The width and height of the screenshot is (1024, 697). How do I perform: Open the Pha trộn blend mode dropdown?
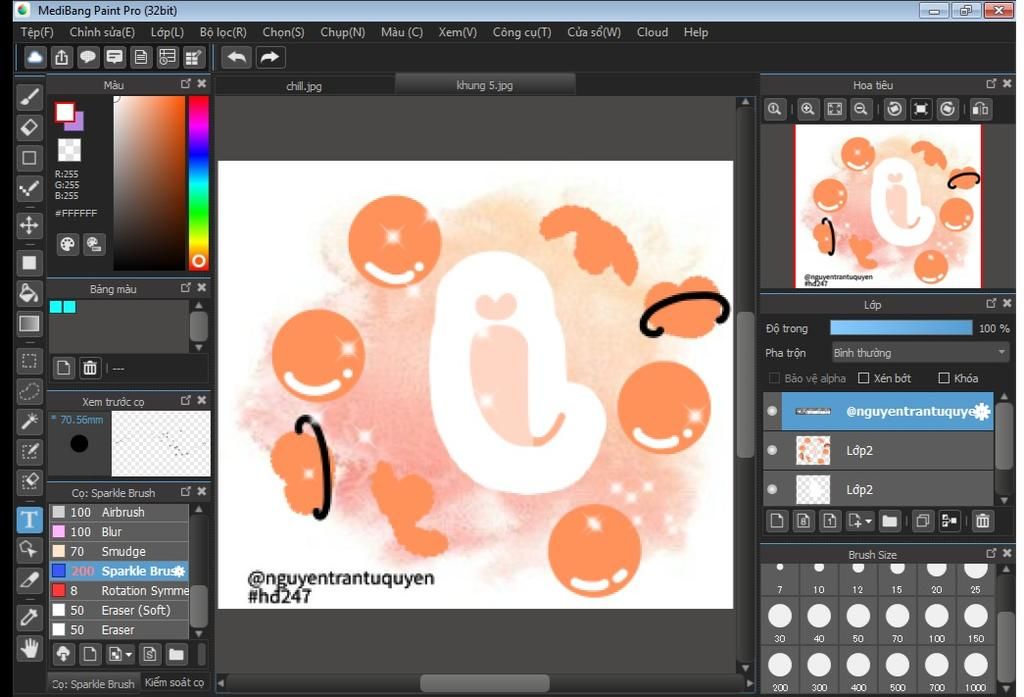pyautogui.click(x=920, y=353)
